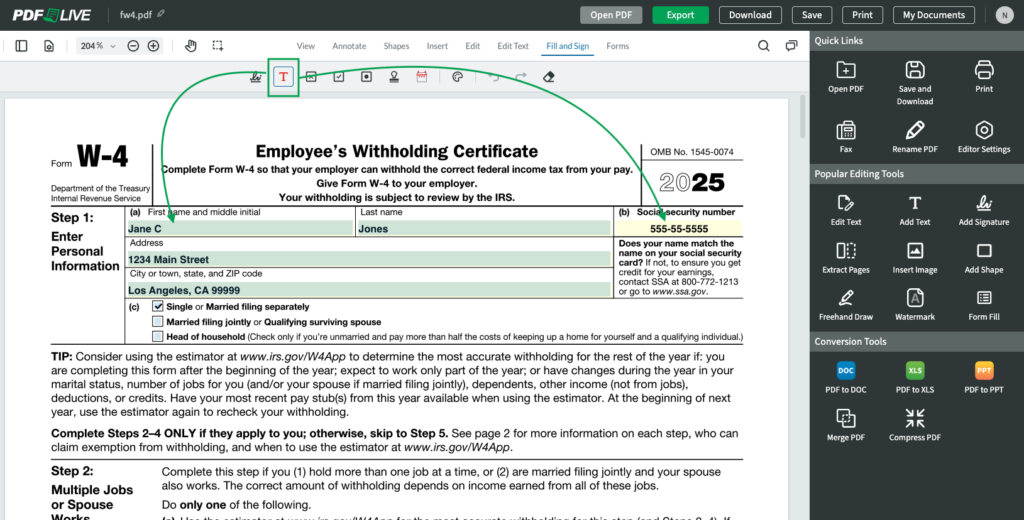This screenshot has width=1024, height=520.
Task: Select the check mark stamp tool
Action: pyautogui.click(x=338, y=77)
